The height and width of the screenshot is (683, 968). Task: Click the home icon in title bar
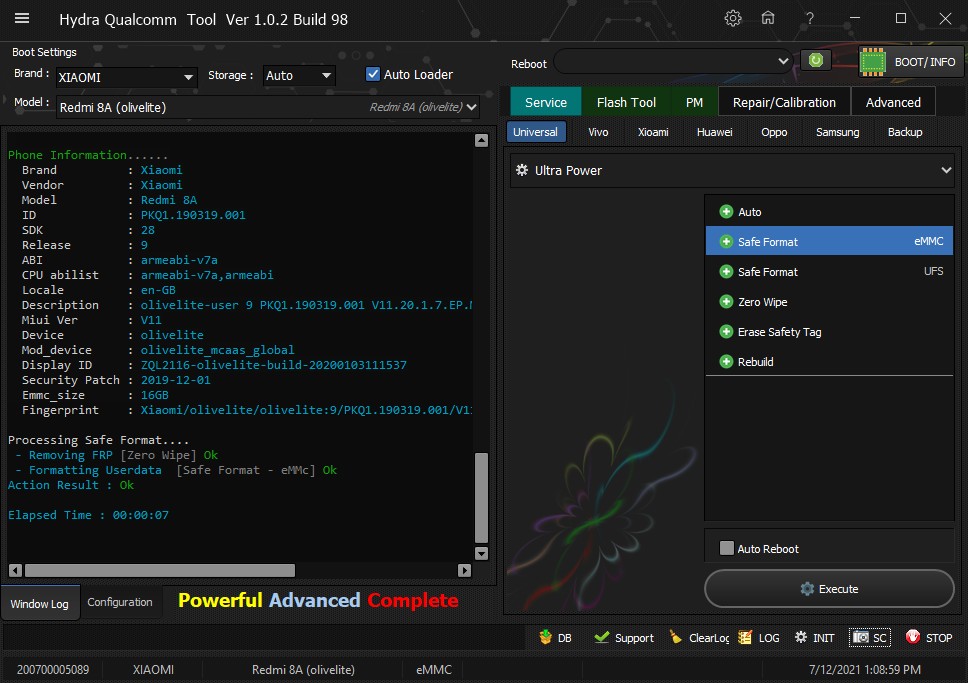tap(767, 18)
